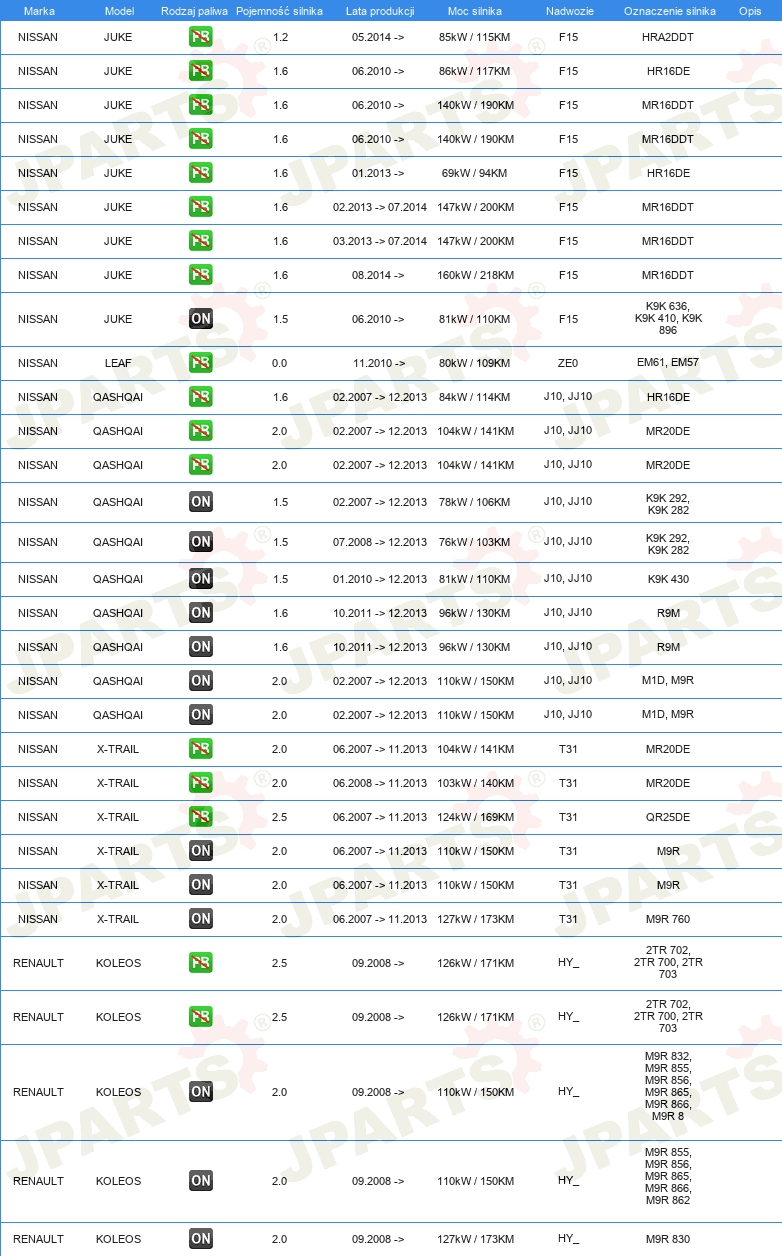This screenshot has height=1256, width=782.
Task: Click fuel icon in NISSAN LEAF row
Action: [x=200, y=363]
